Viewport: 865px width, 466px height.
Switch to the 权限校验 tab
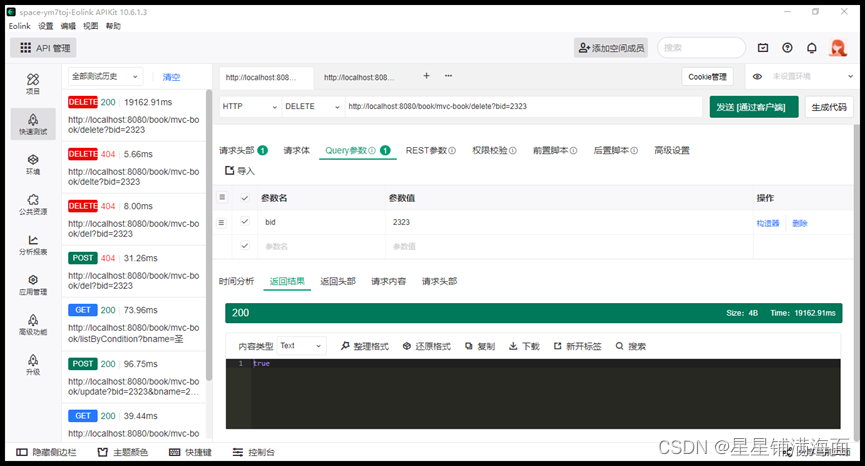(494, 151)
